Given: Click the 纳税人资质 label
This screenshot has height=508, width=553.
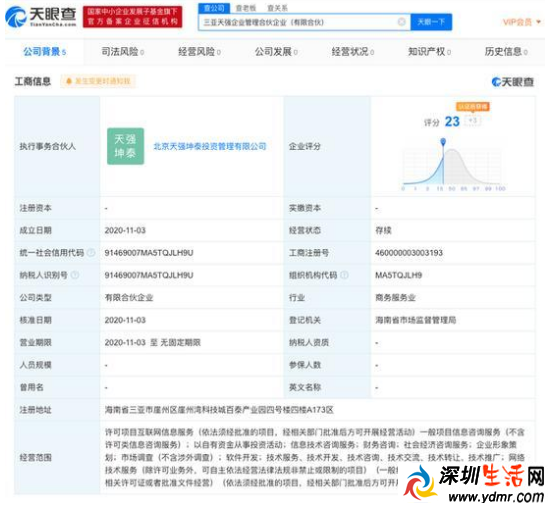Looking at the screenshot, I should pos(309,343).
